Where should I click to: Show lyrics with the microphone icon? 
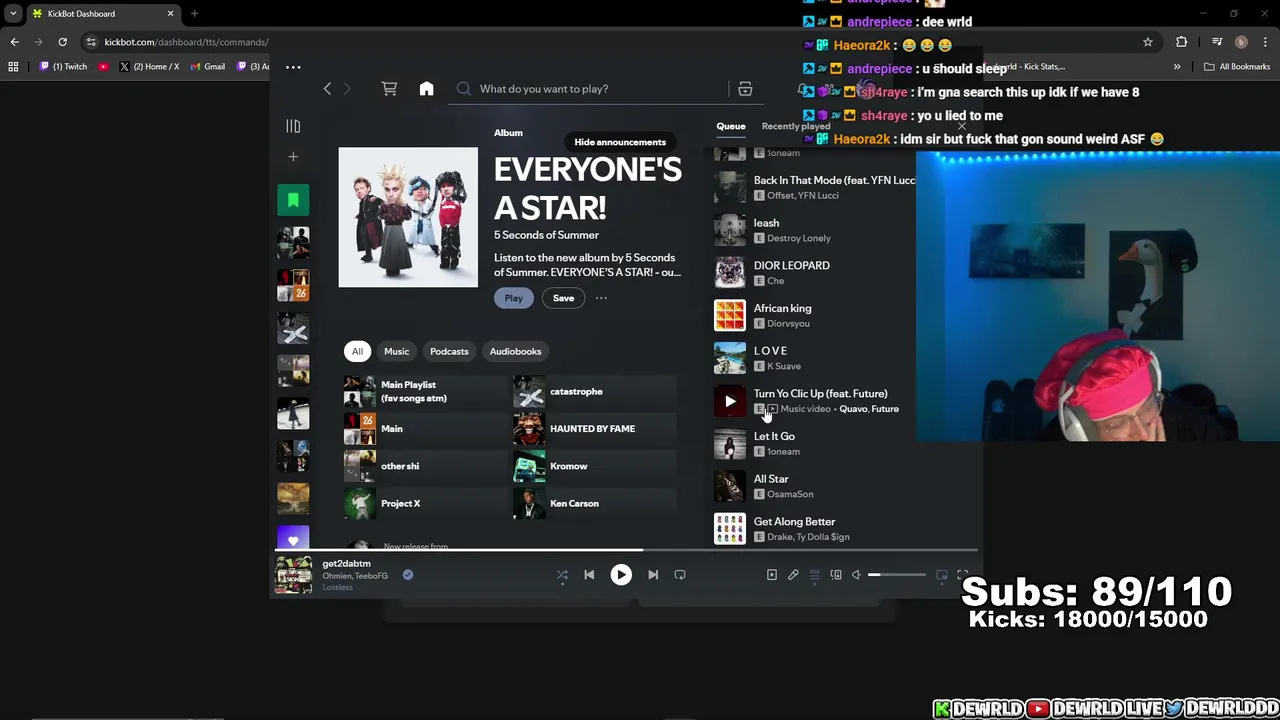[x=793, y=575]
